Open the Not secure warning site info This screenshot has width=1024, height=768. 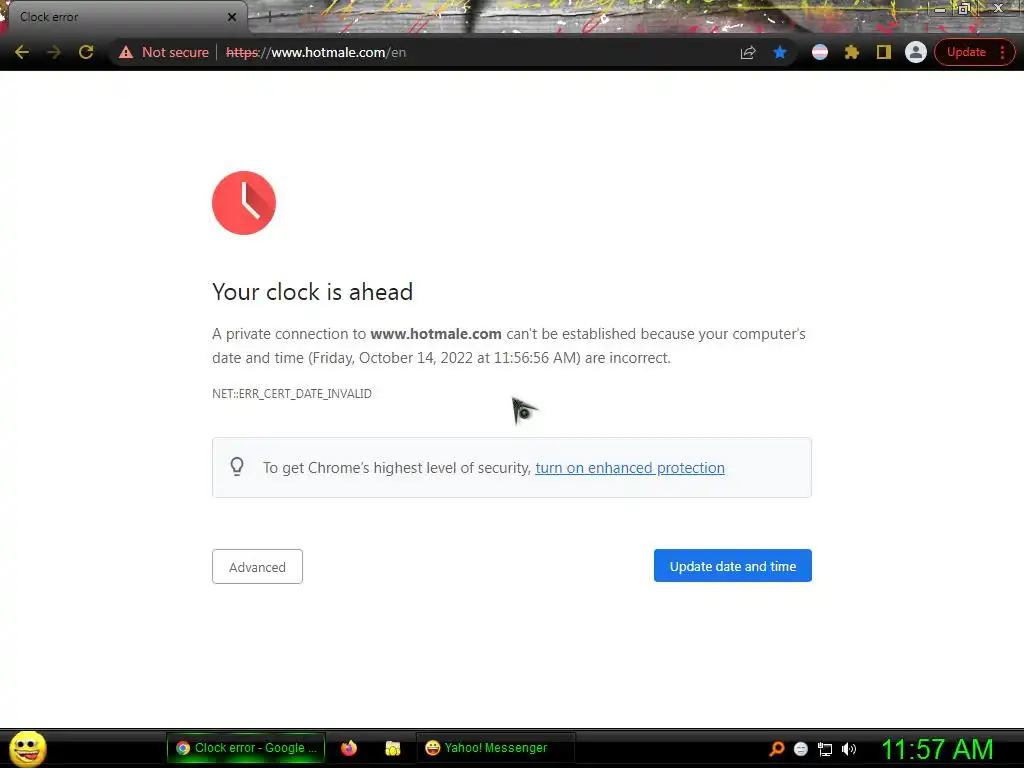(x=163, y=52)
